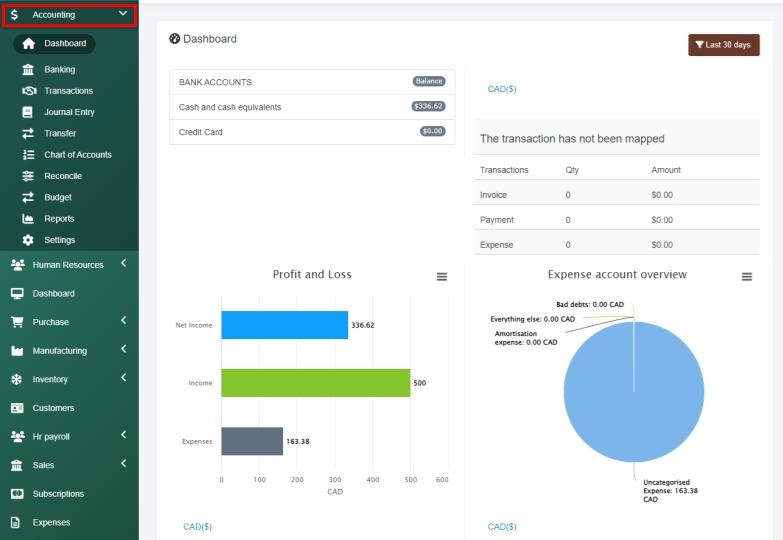This screenshot has height=540, width=783.
Task: Open Expense account overview chart menu
Action: pyautogui.click(x=746, y=277)
